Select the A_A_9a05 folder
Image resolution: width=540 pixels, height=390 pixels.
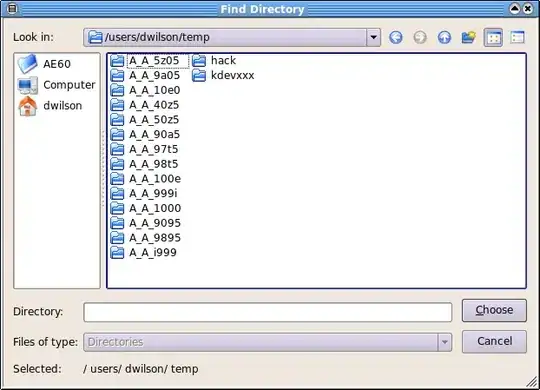pyautogui.click(x=145, y=75)
